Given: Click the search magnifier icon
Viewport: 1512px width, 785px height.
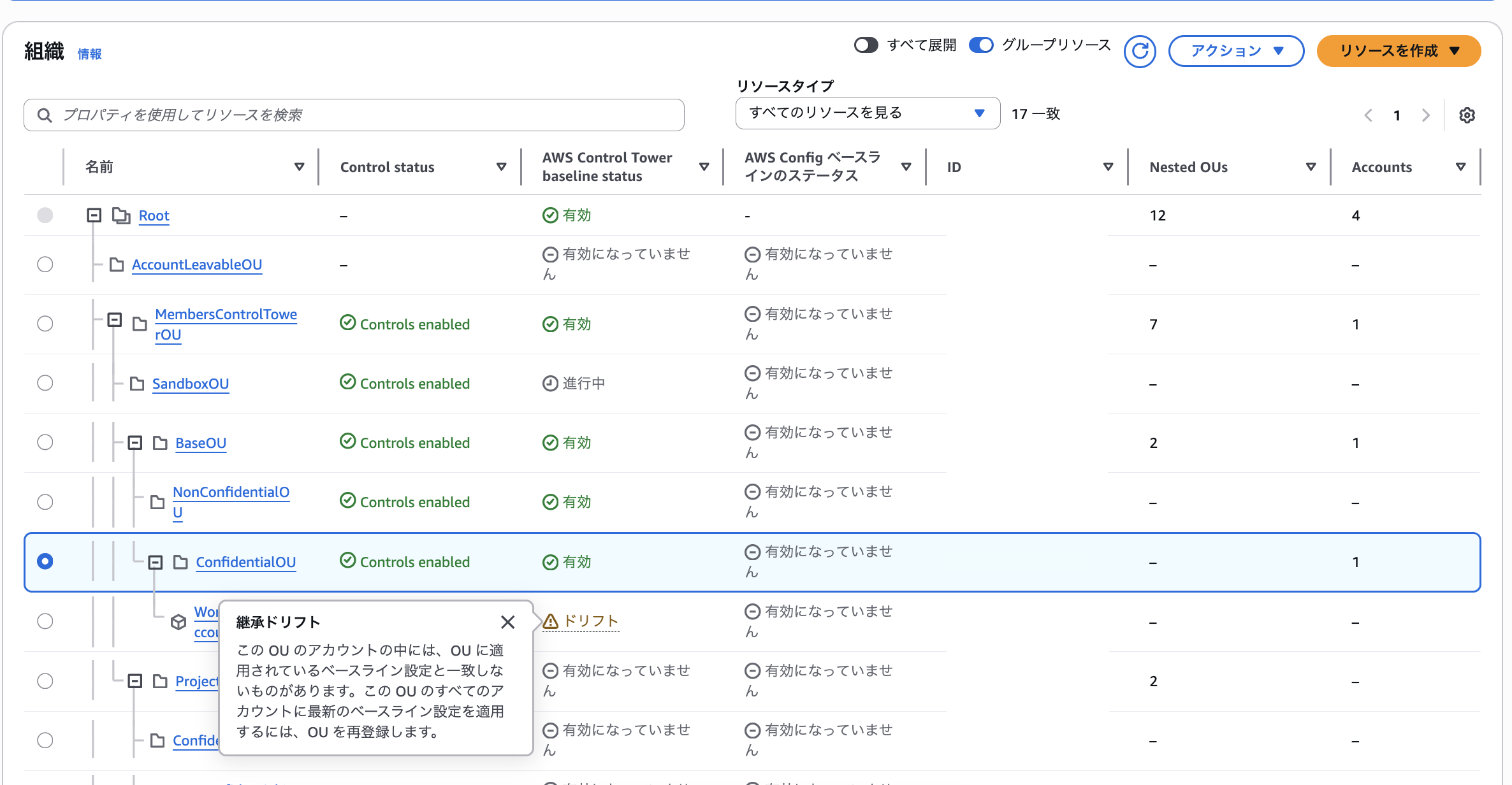Looking at the screenshot, I should tap(45, 115).
